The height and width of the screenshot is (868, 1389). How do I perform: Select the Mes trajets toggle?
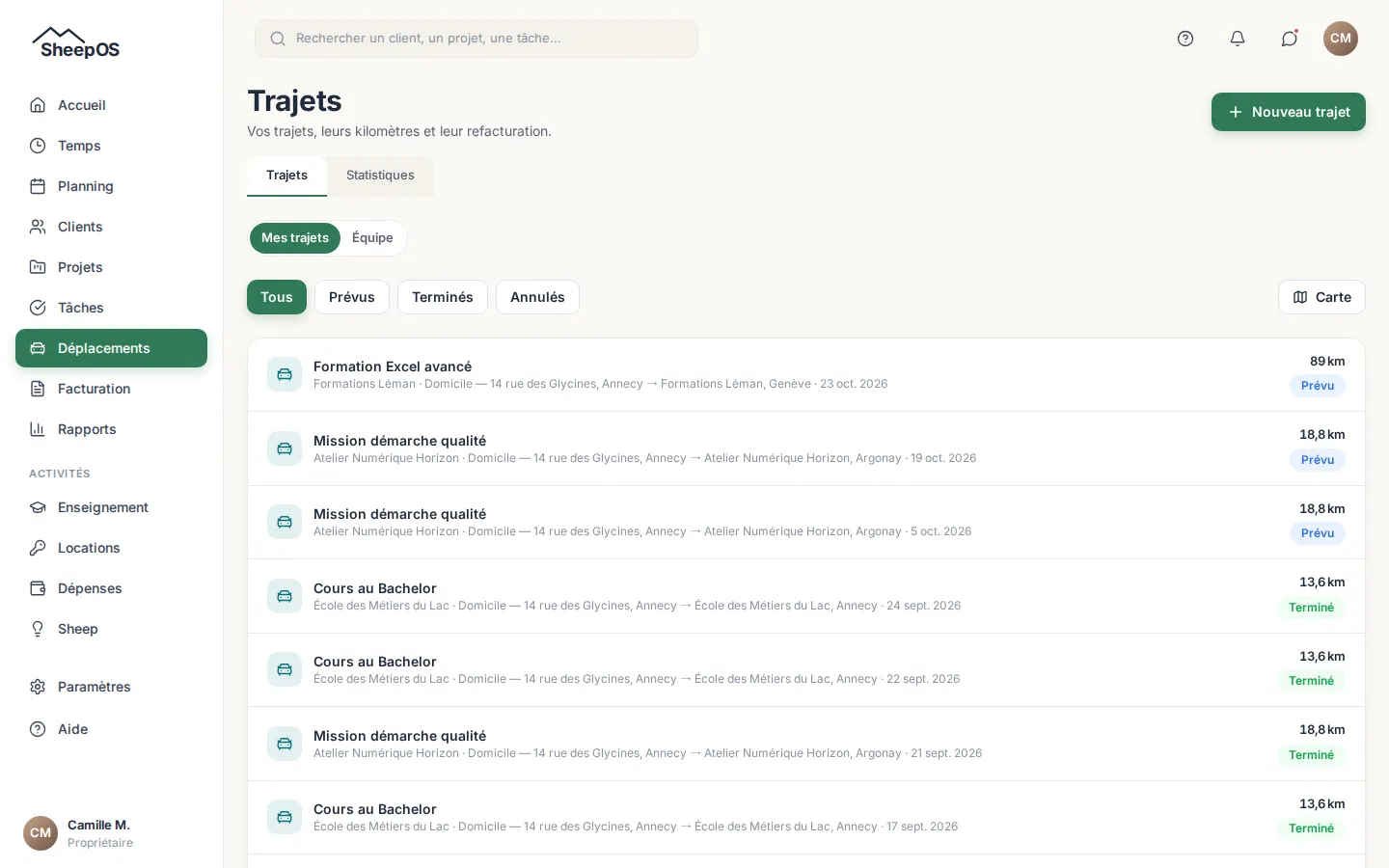pos(295,238)
